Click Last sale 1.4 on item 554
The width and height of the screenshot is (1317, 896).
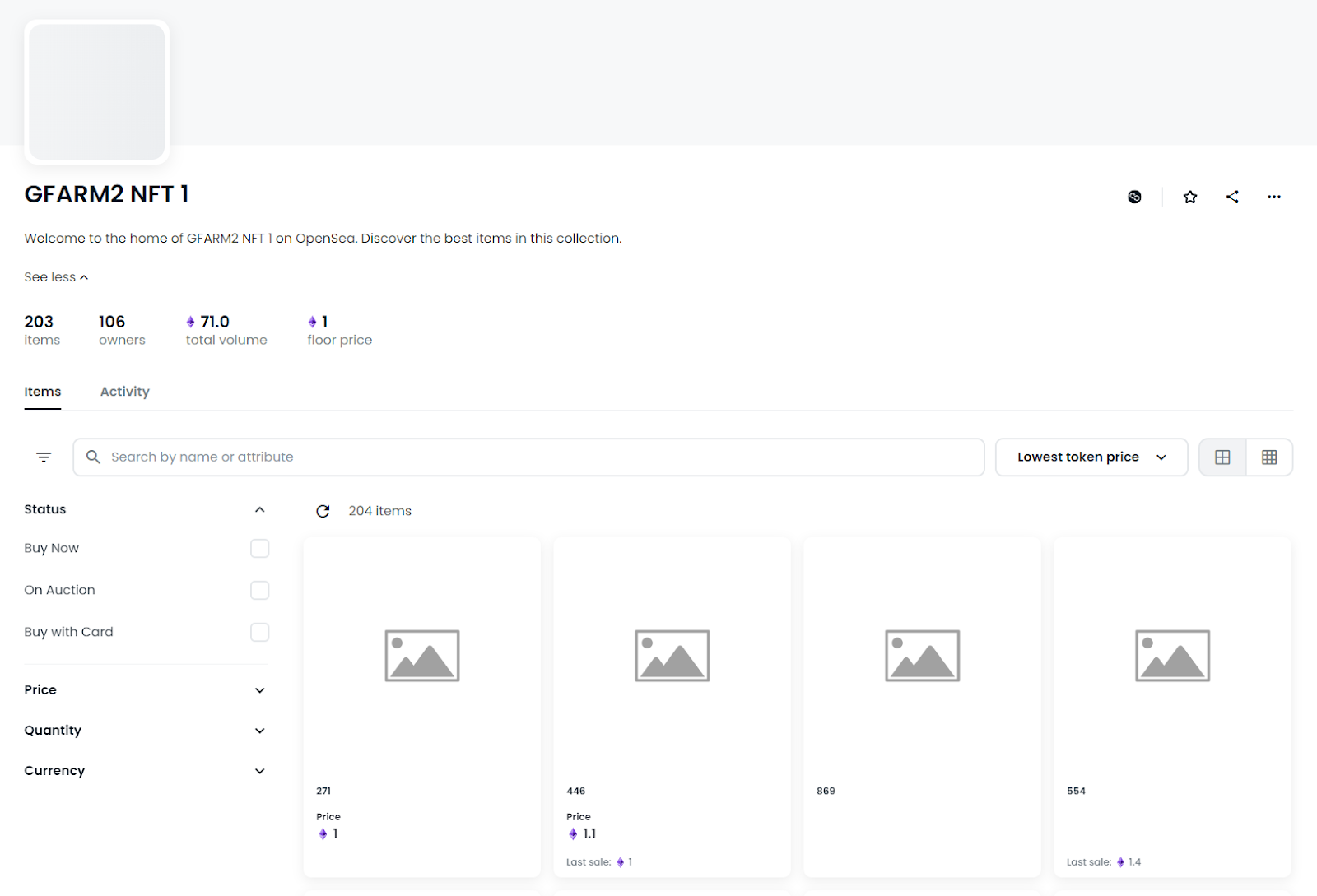coord(1104,862)
